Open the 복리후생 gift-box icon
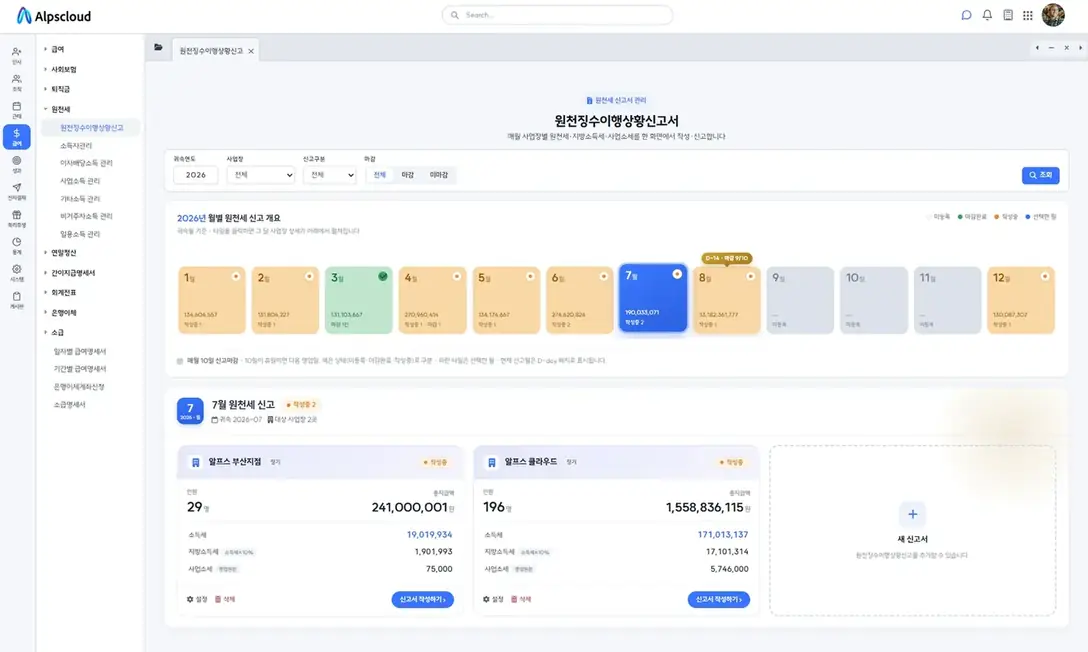This screenshot has width=1088, height=652. click(17, 218)
